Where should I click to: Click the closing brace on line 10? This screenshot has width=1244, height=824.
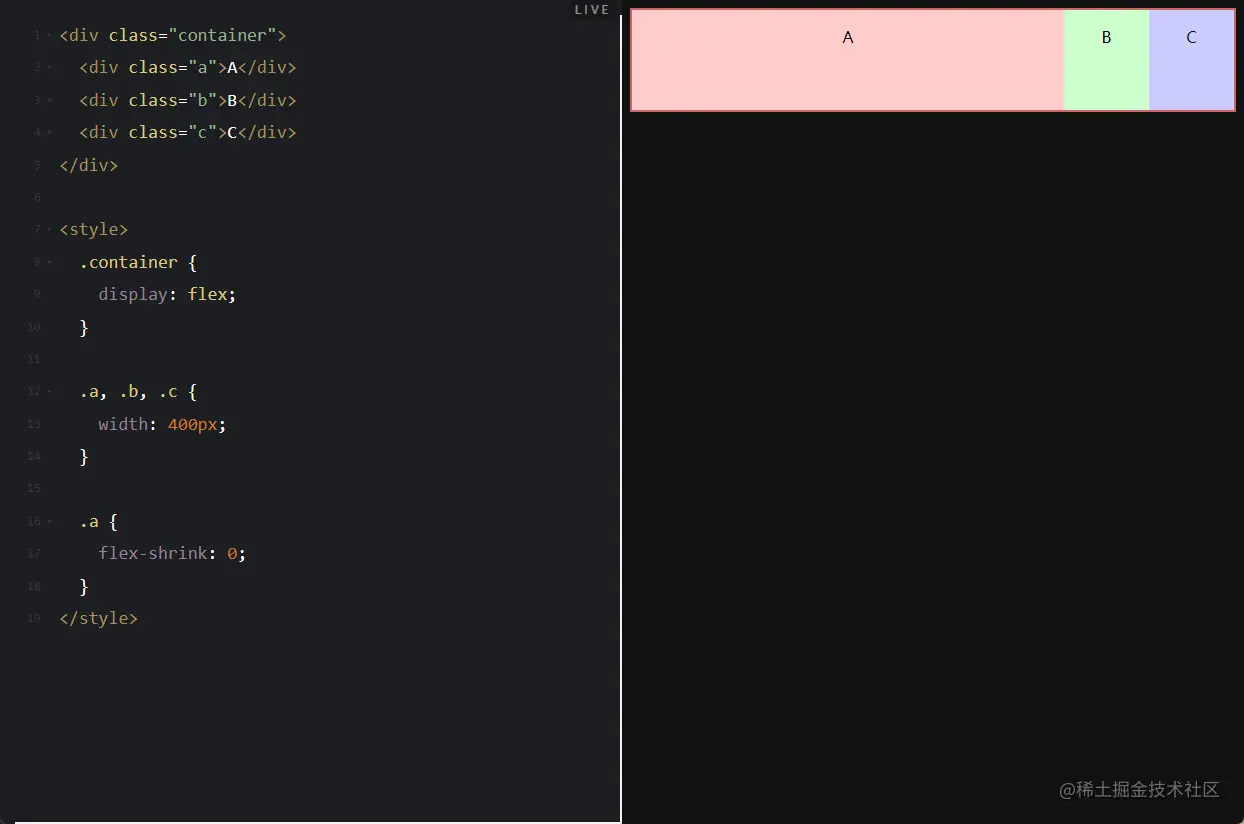click(84, 327)
